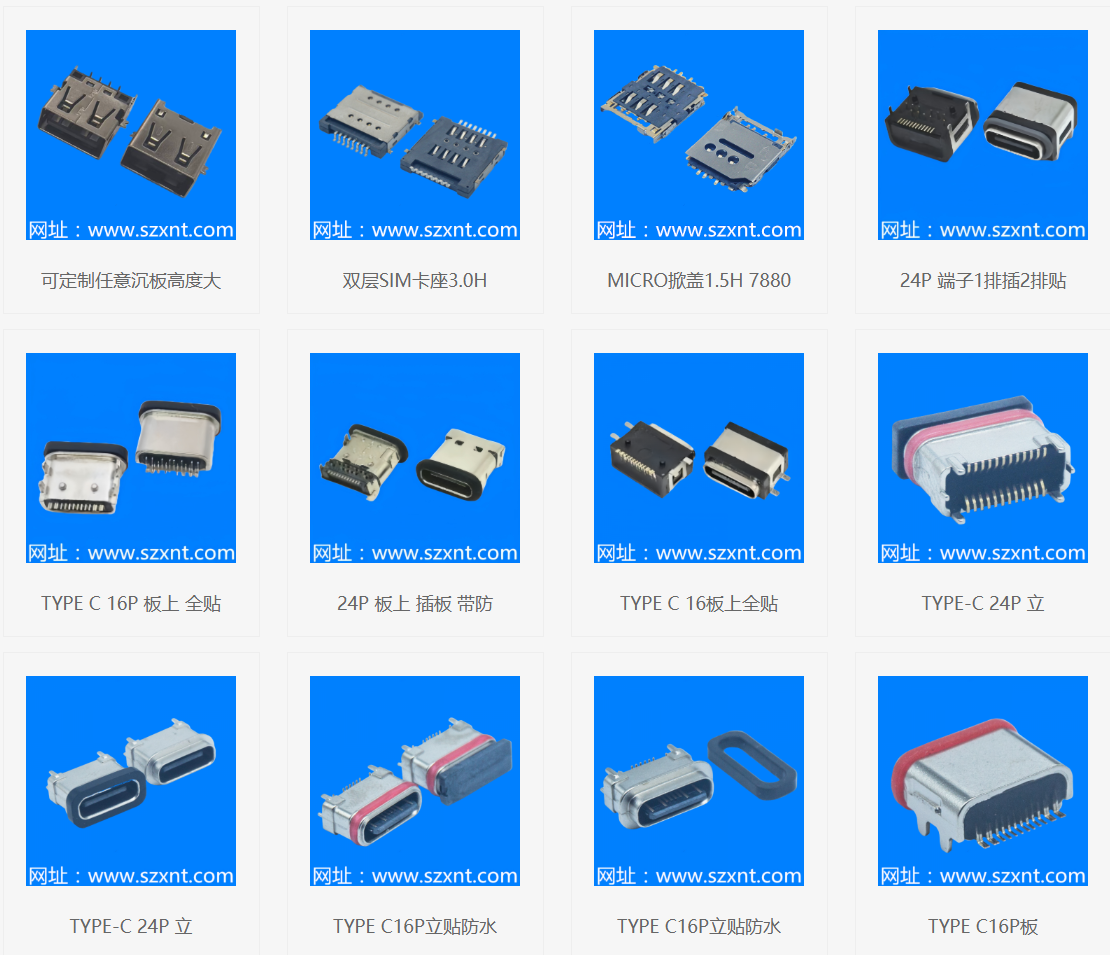Open TYPE C16P立贴防水 photo with loose black gasket
The width and height of the screenshot is (1110, 955).
(x=699, y=781)
